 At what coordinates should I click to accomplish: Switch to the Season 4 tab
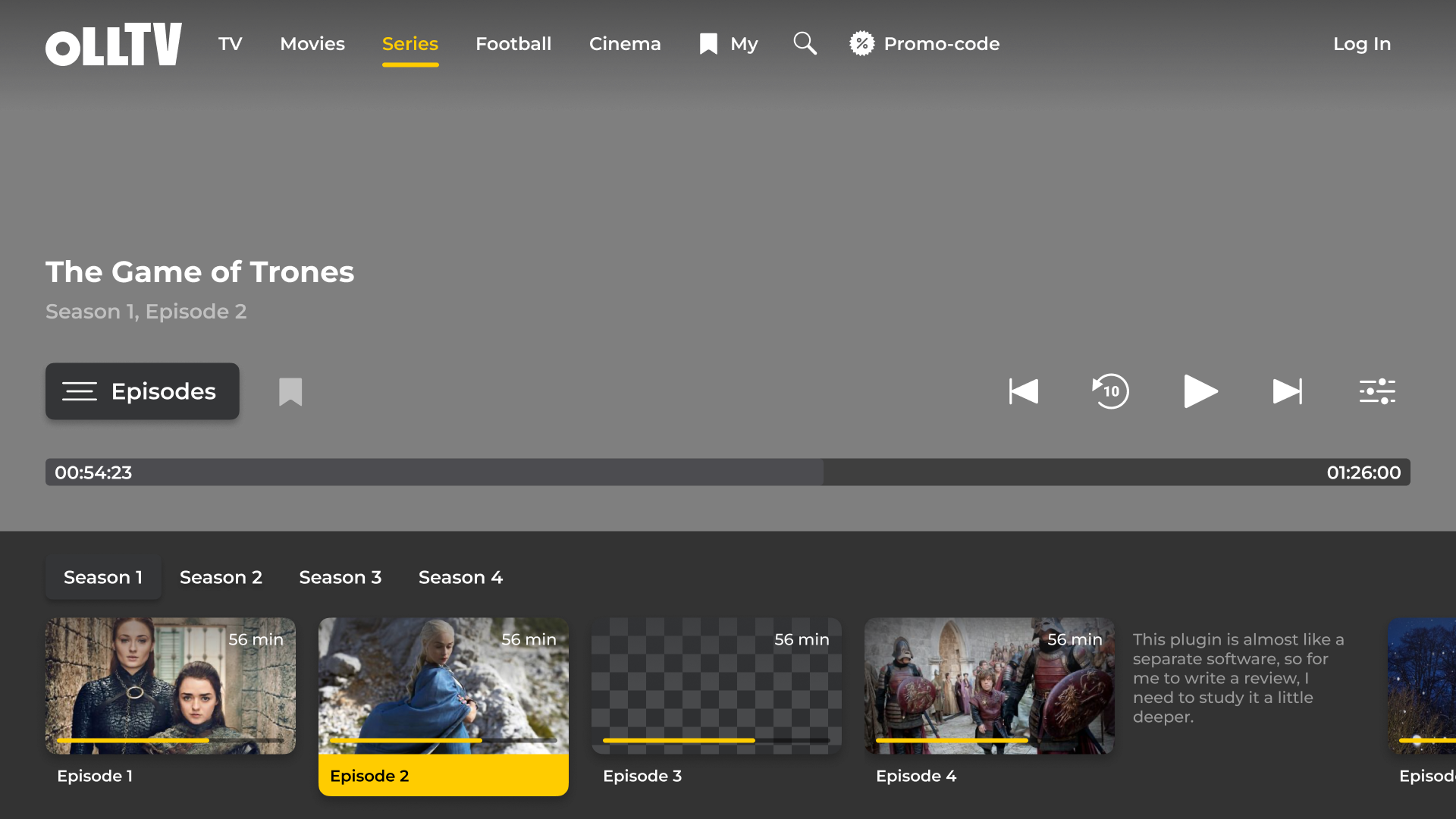pyautogui.click(x=460, y=578)
